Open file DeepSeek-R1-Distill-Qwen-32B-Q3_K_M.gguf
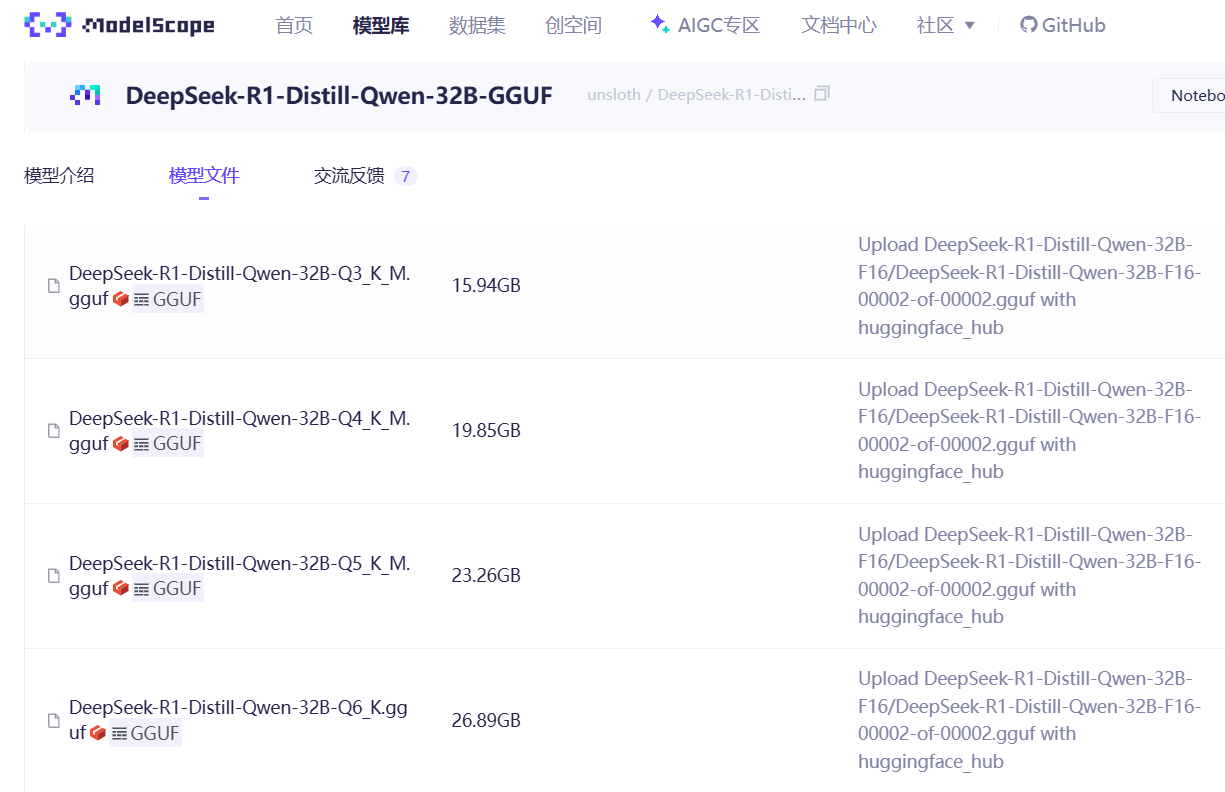Screen dimensions: 1225x792 pos(240,286)
